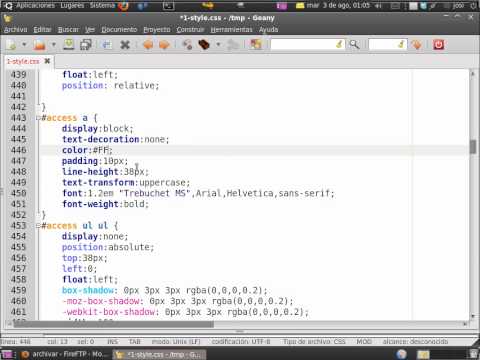The image size is (480, 360).
Task: Click the Save All toolbar icon
Action: [86, 44]
